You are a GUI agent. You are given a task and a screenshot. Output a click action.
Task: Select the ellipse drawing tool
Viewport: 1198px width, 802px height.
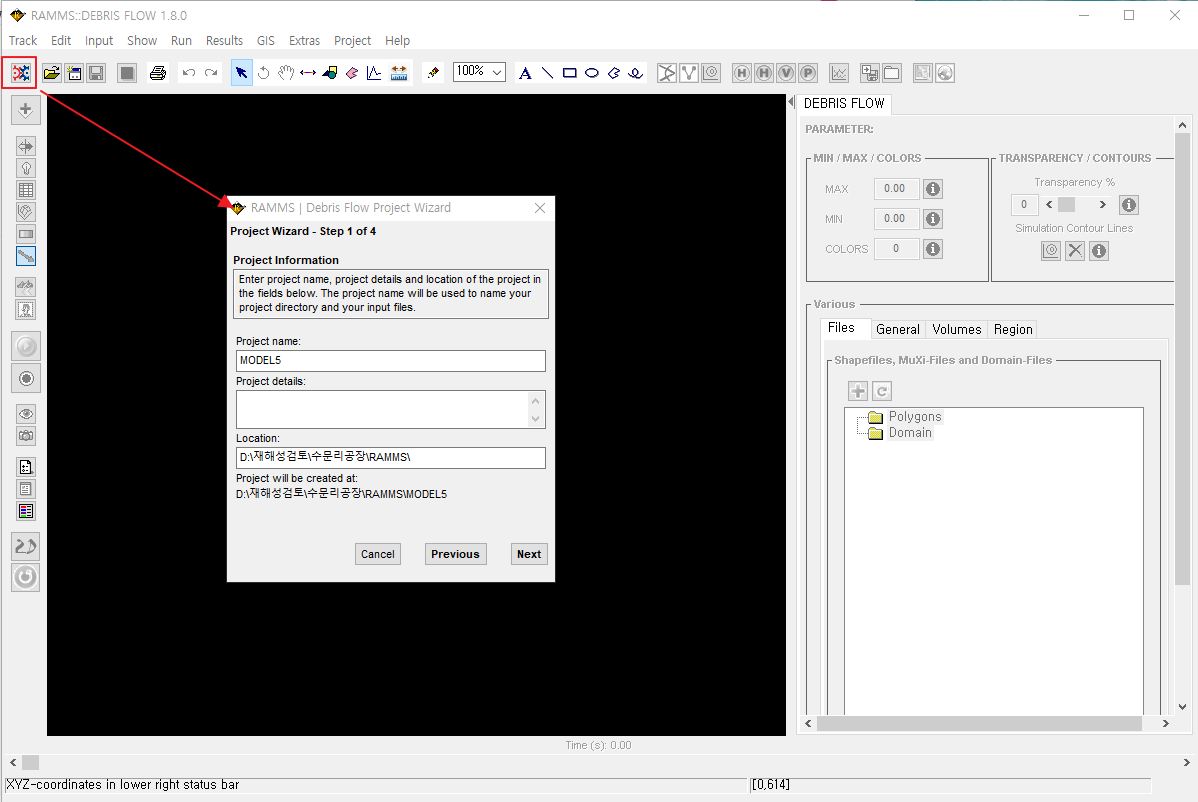point(591,73)
